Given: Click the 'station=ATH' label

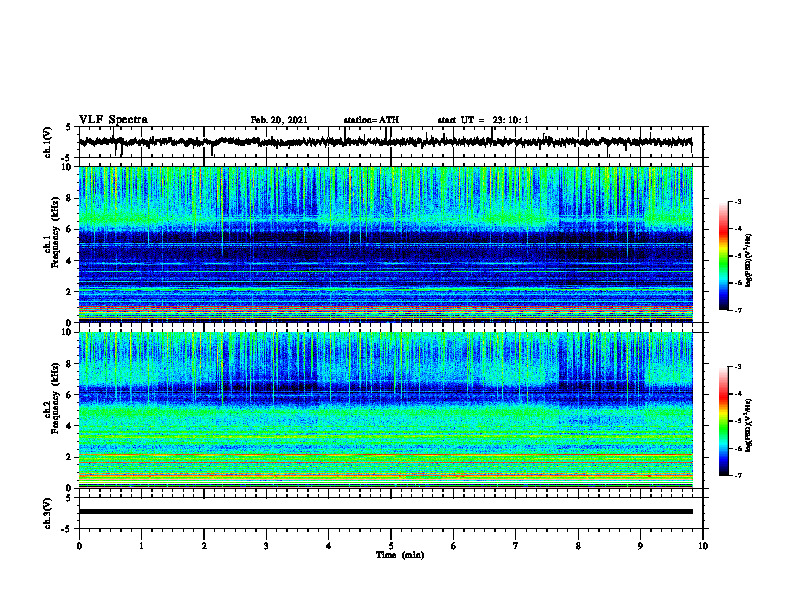Looking at the screenshot, I should pos(371,120).
